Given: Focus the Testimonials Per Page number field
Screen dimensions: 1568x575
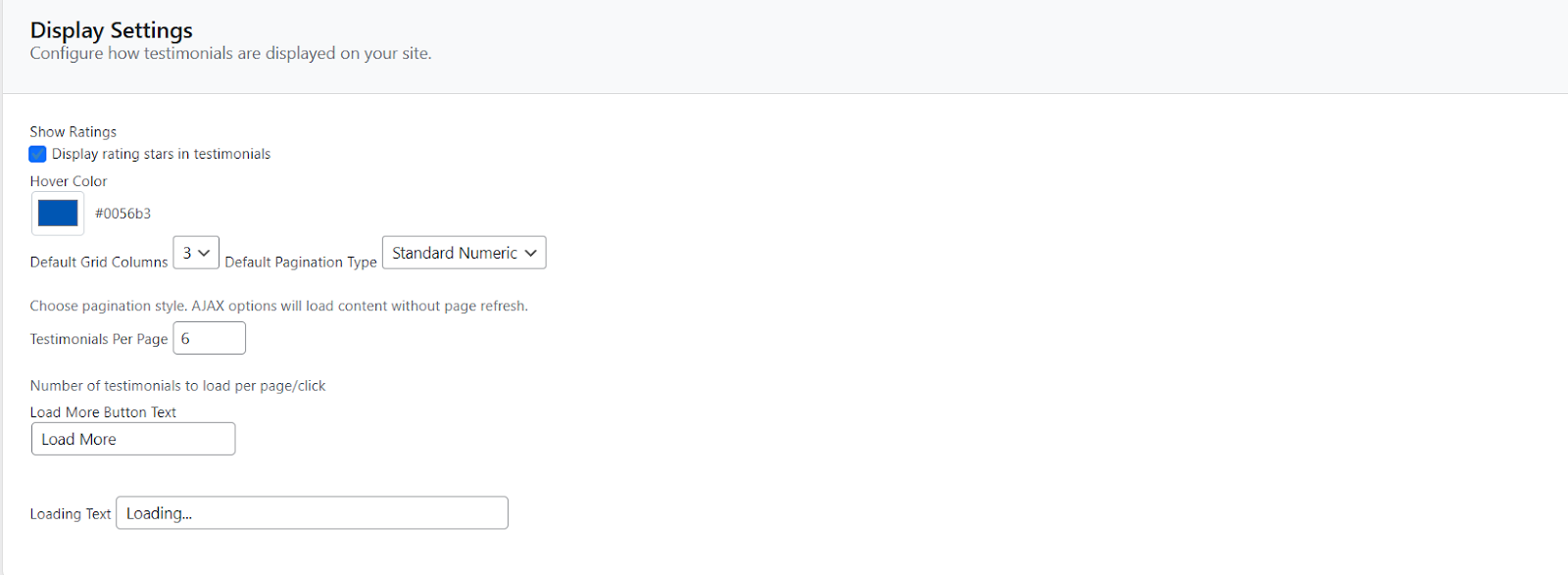Looking at the screenshot, I should (x=209, y=338).
